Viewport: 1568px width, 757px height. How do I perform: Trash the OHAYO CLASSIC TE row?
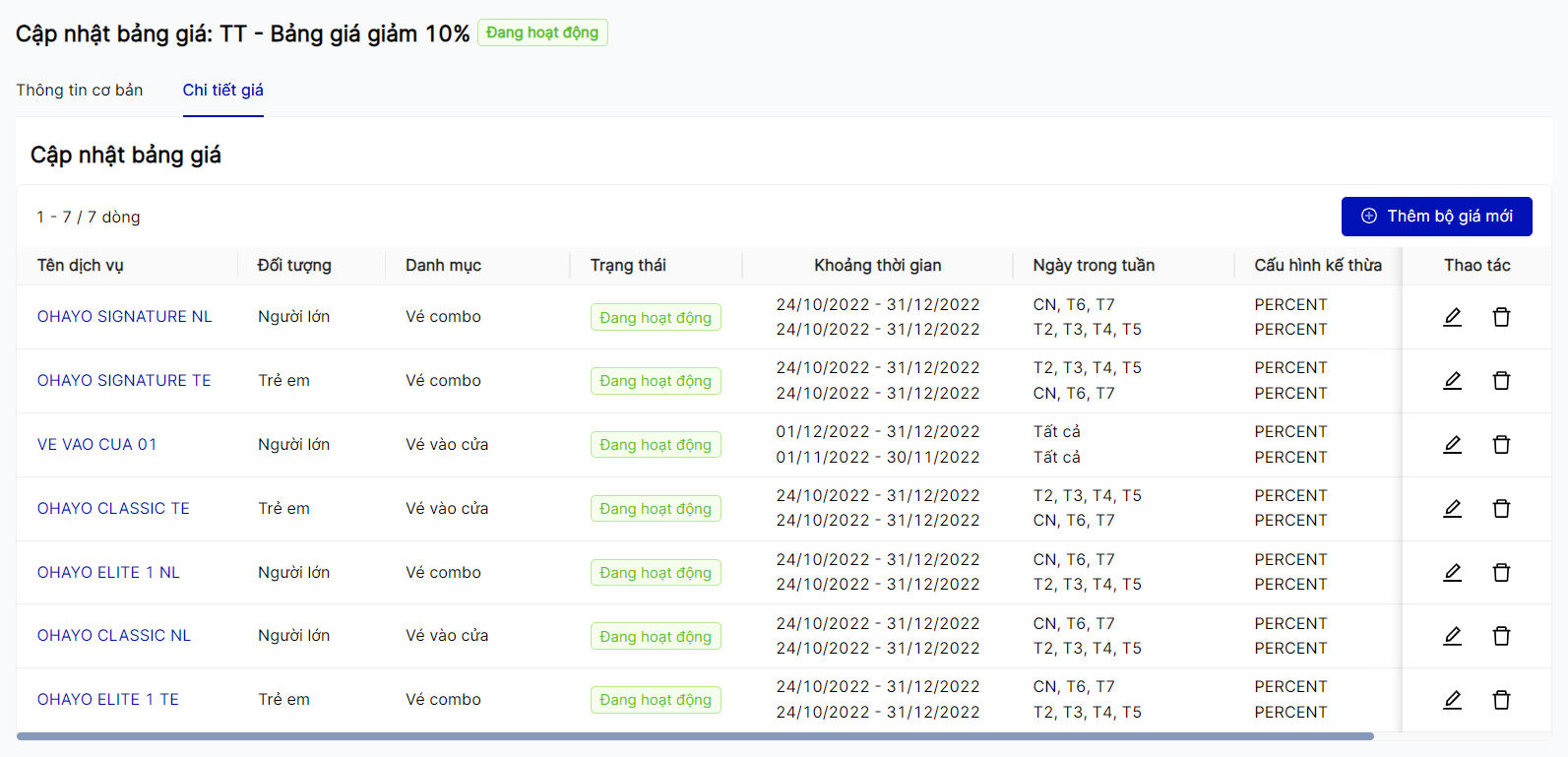pos(1501,509)
